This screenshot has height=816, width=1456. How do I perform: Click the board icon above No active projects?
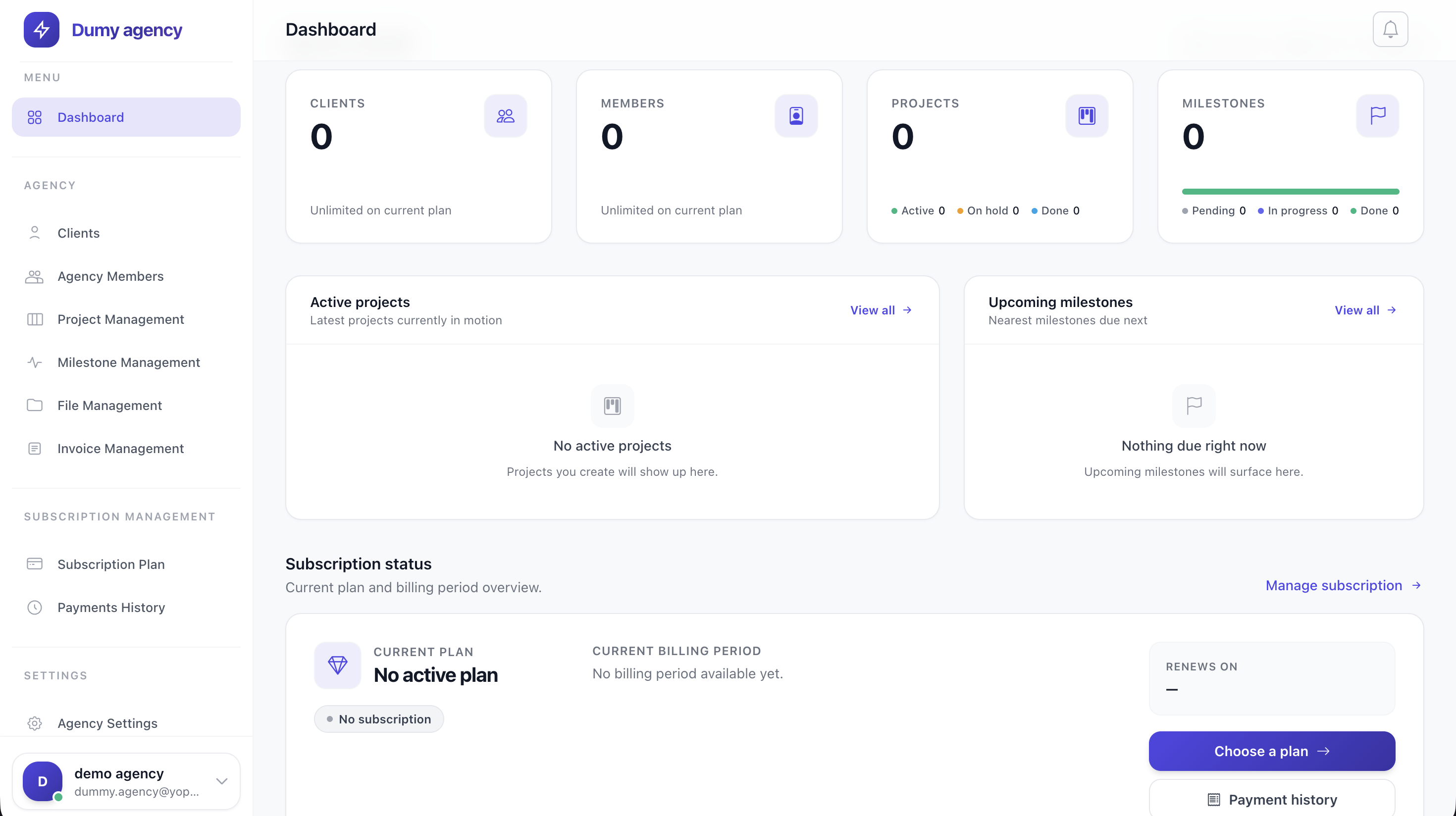pos(612,406)
